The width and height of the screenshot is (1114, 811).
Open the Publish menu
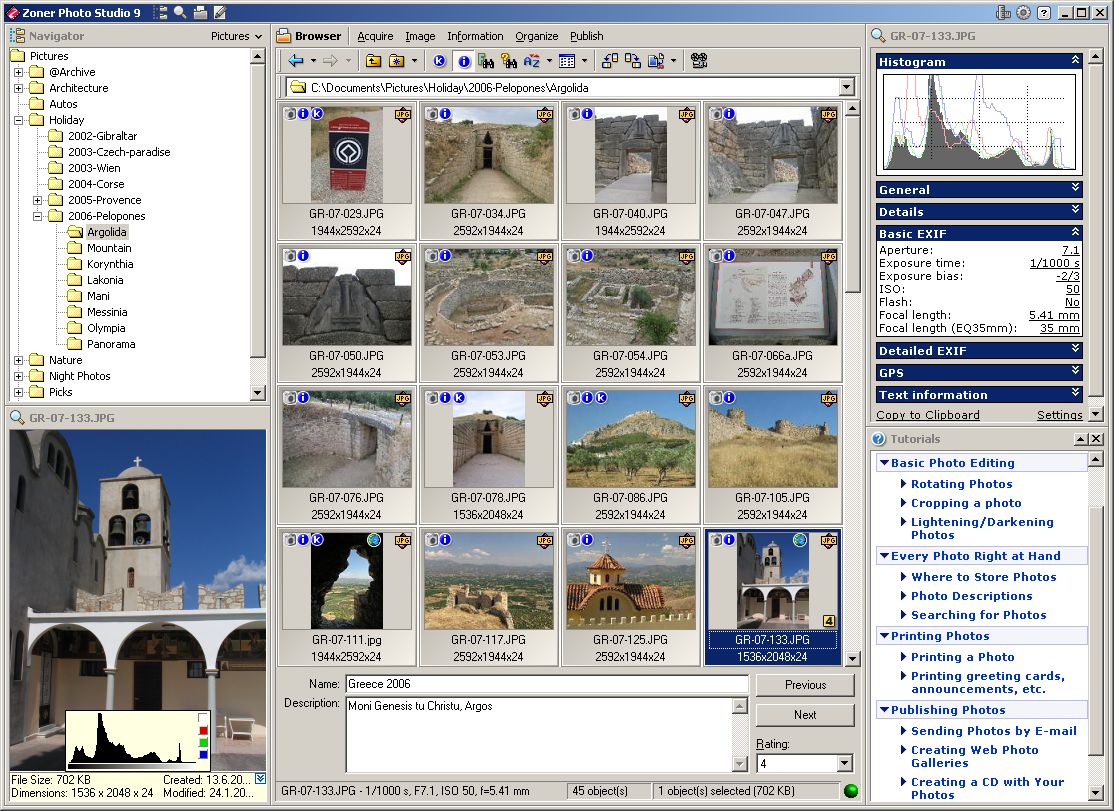[x=587, y=36]
